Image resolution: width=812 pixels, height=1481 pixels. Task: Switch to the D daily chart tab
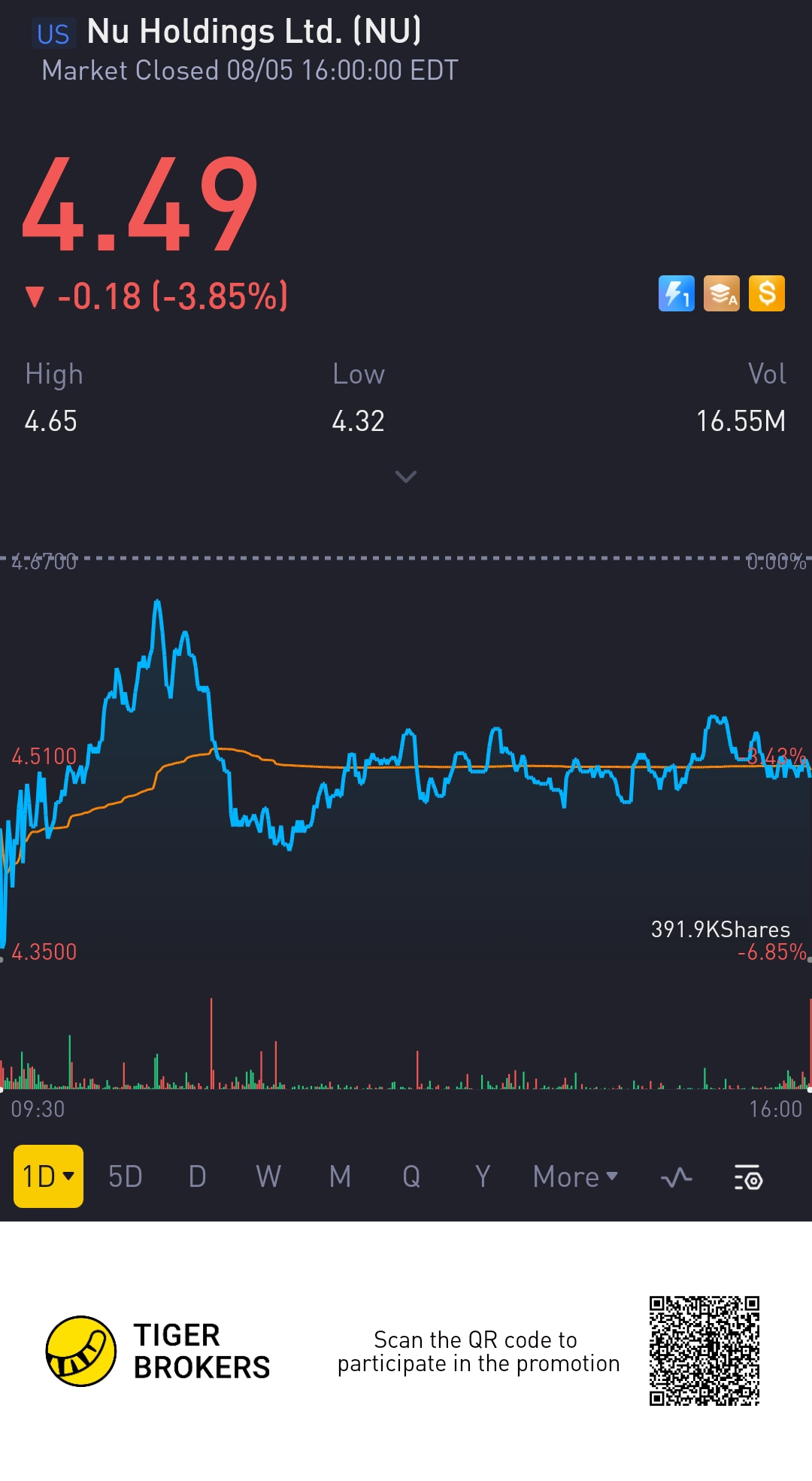click(197, 1176)
